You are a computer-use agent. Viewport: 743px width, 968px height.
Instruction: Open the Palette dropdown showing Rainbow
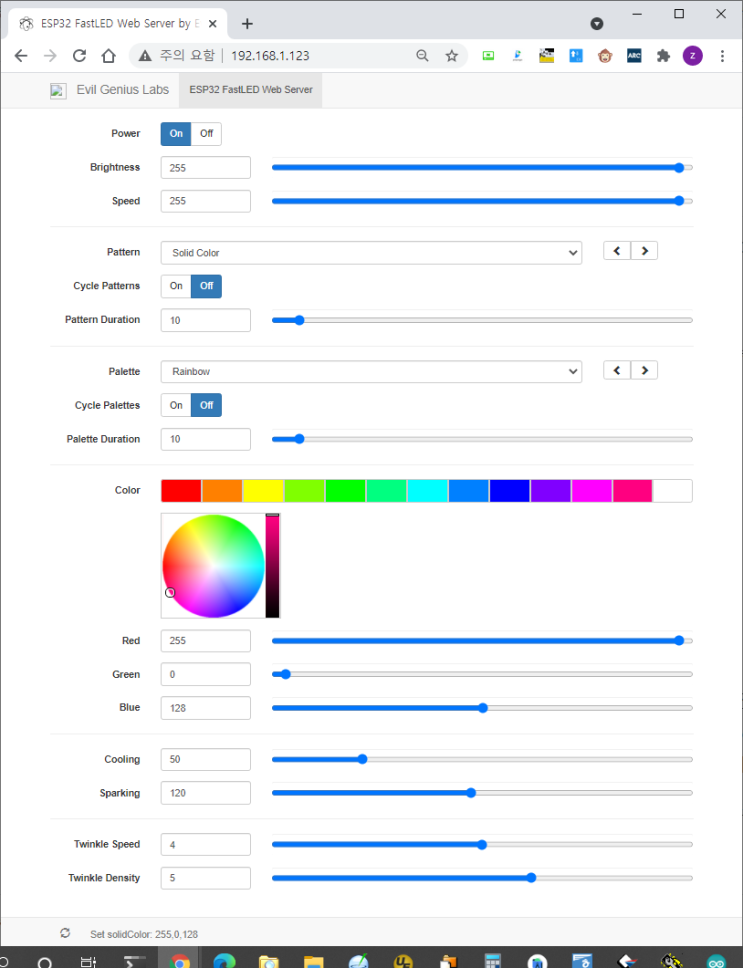(x=371, y=372)
